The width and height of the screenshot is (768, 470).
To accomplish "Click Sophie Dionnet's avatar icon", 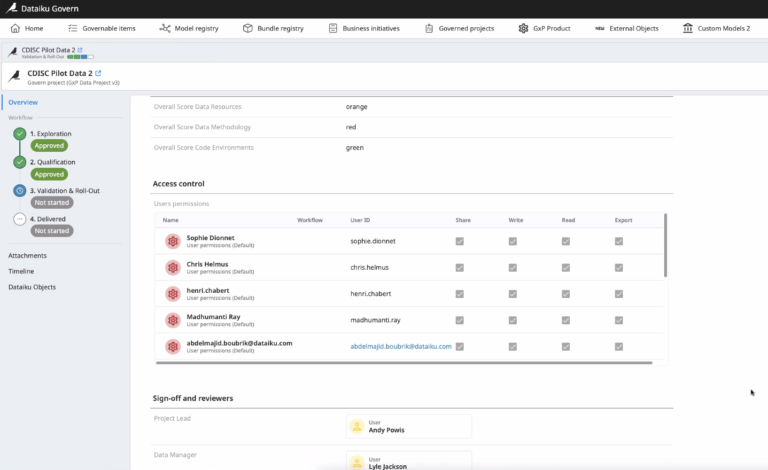I will [172, 241].
